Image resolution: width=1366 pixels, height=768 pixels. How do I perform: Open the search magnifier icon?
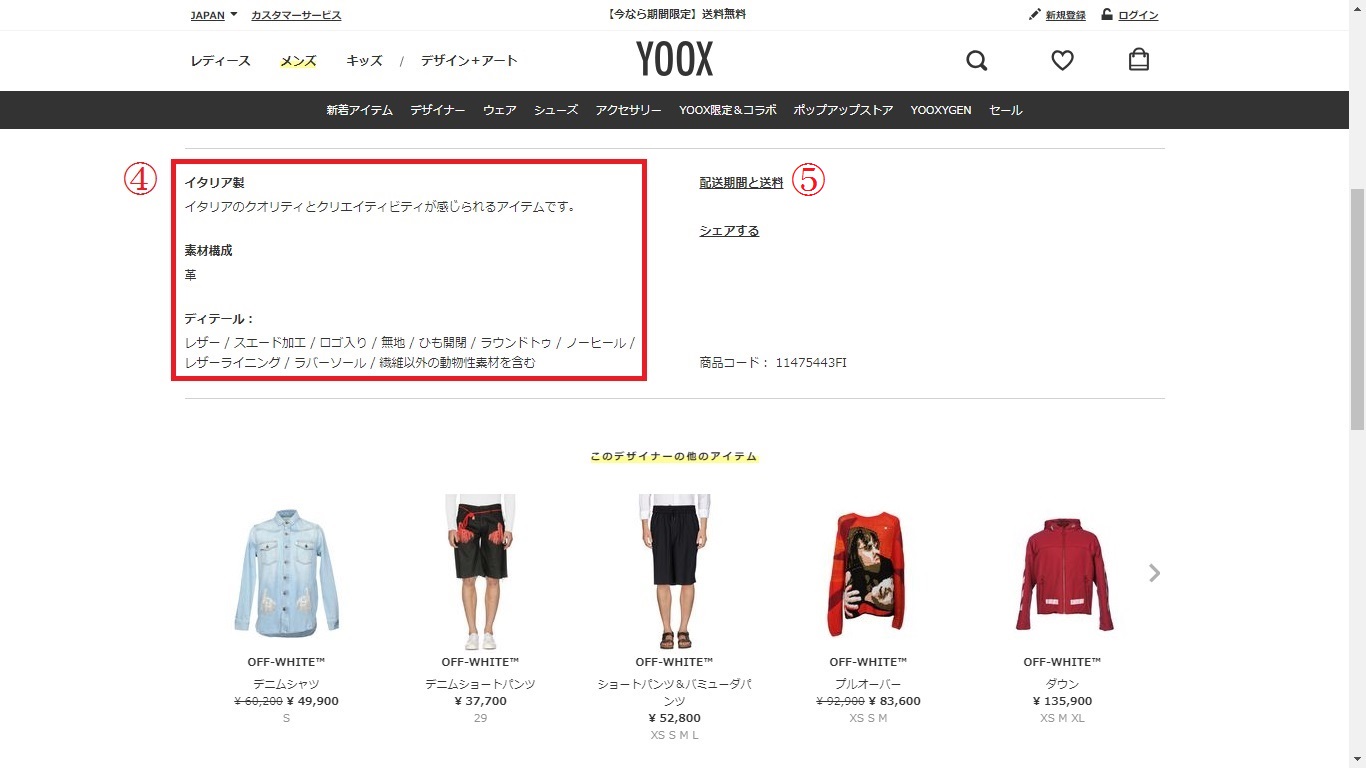click(977, 61)
